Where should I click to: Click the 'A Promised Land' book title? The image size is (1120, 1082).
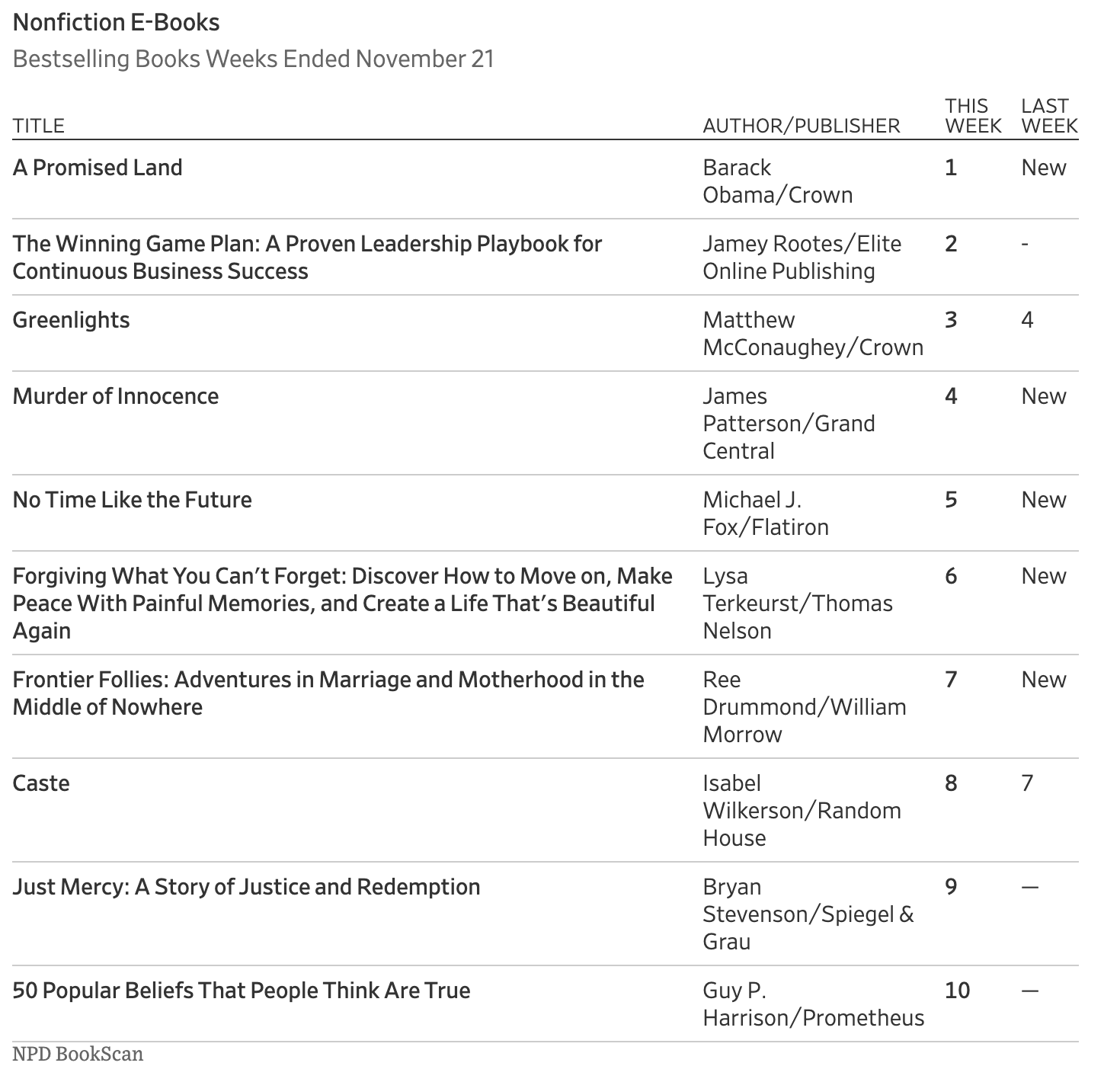pyautogui.click(x=98, y=168)
